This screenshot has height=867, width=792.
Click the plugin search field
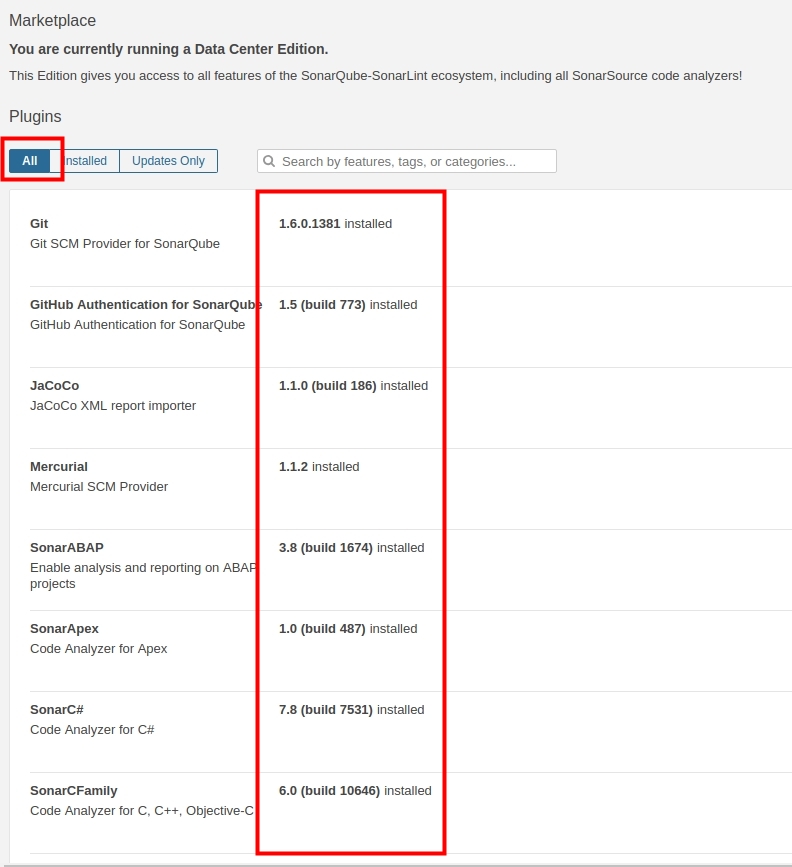407,161
